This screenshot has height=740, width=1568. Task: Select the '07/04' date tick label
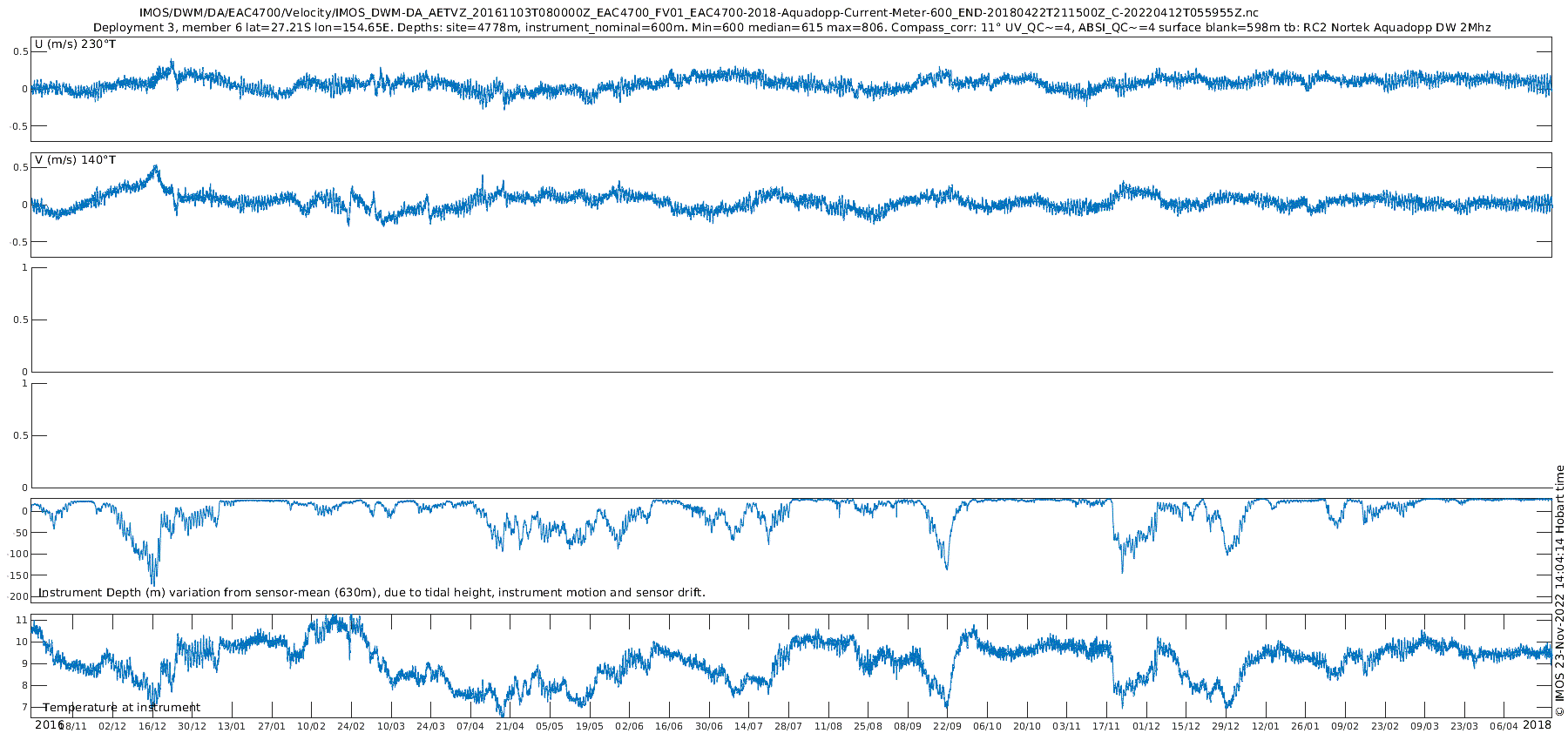pyautogui.click(x=470, y=726)
